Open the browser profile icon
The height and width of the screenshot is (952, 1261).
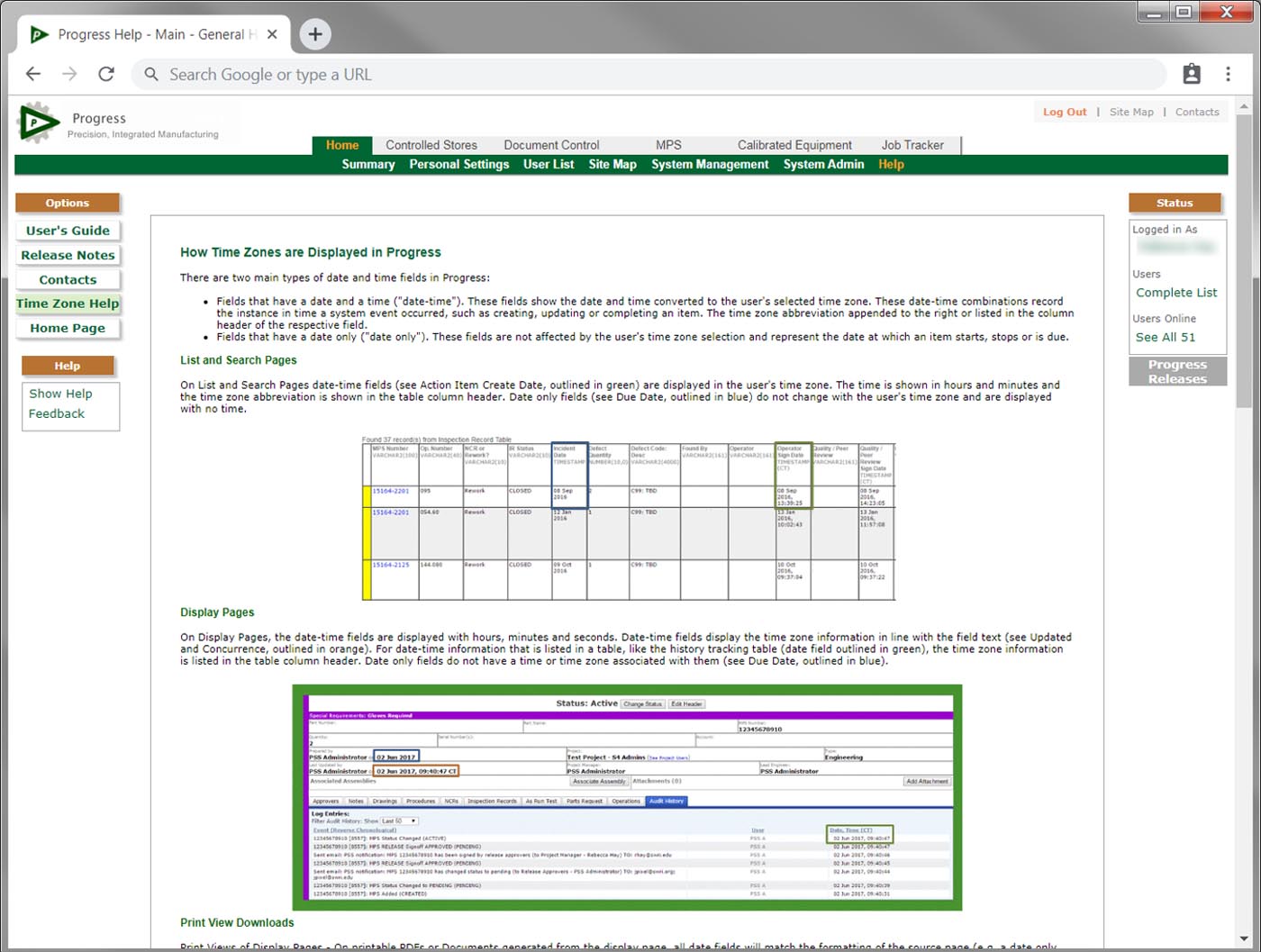pos(1193,74)
